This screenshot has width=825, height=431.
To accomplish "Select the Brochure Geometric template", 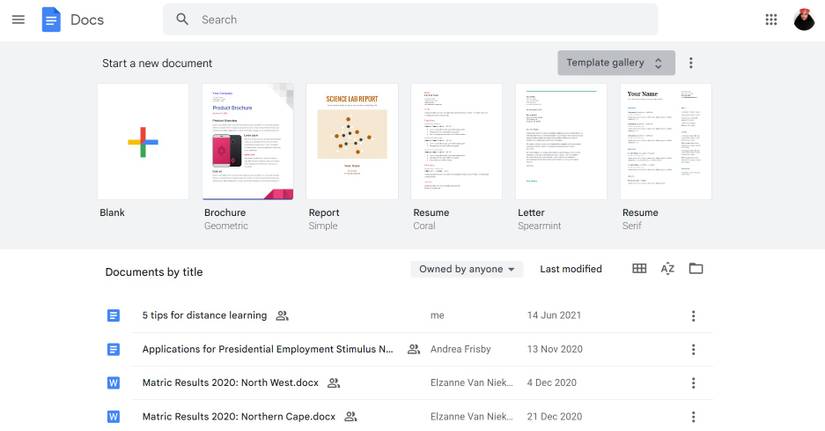I will point(247,142).
